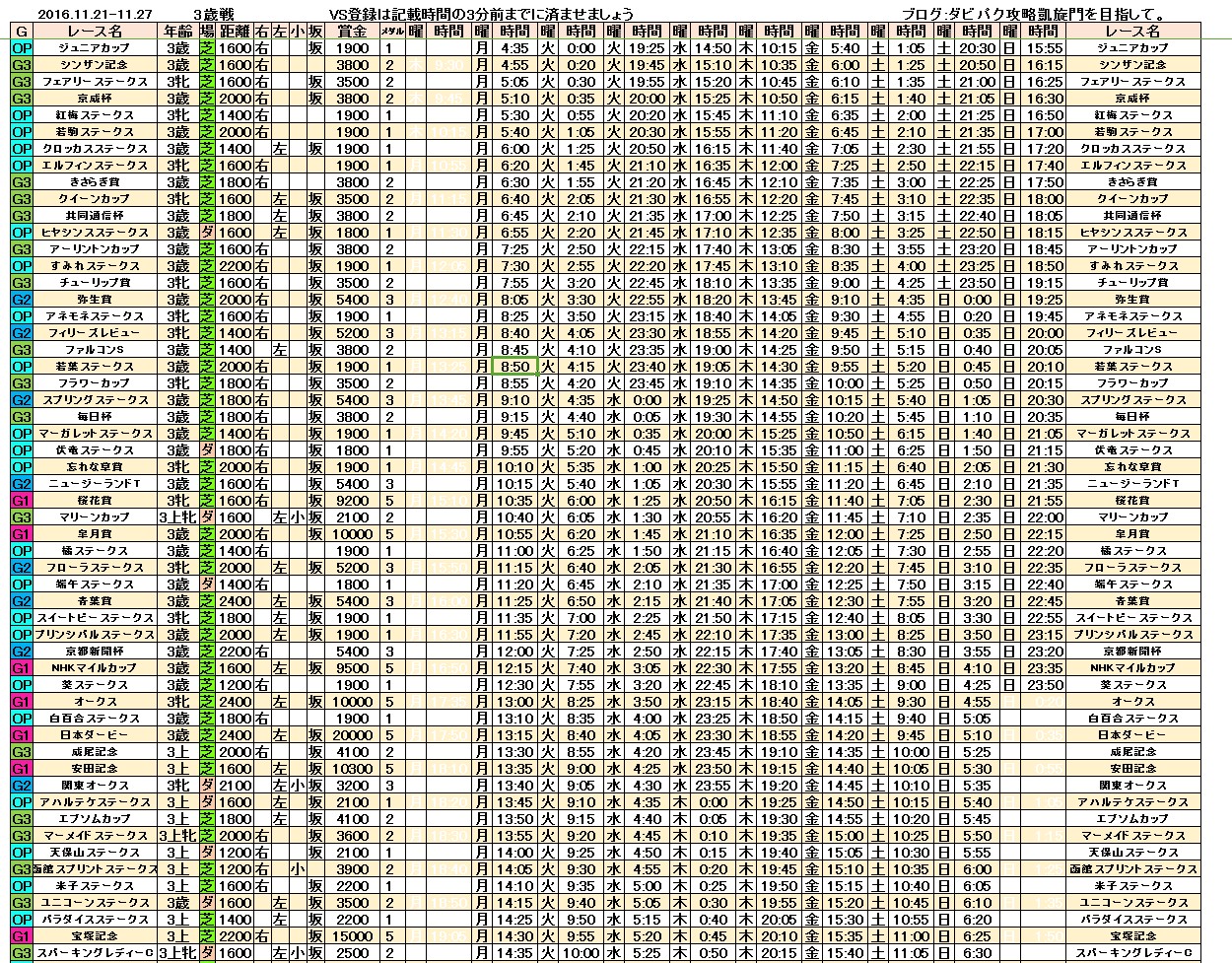The width and height of the screenshot is (1232, 963).
Task: Select medal 3 in フィリーズレビュー row
Action: point(390,333)
